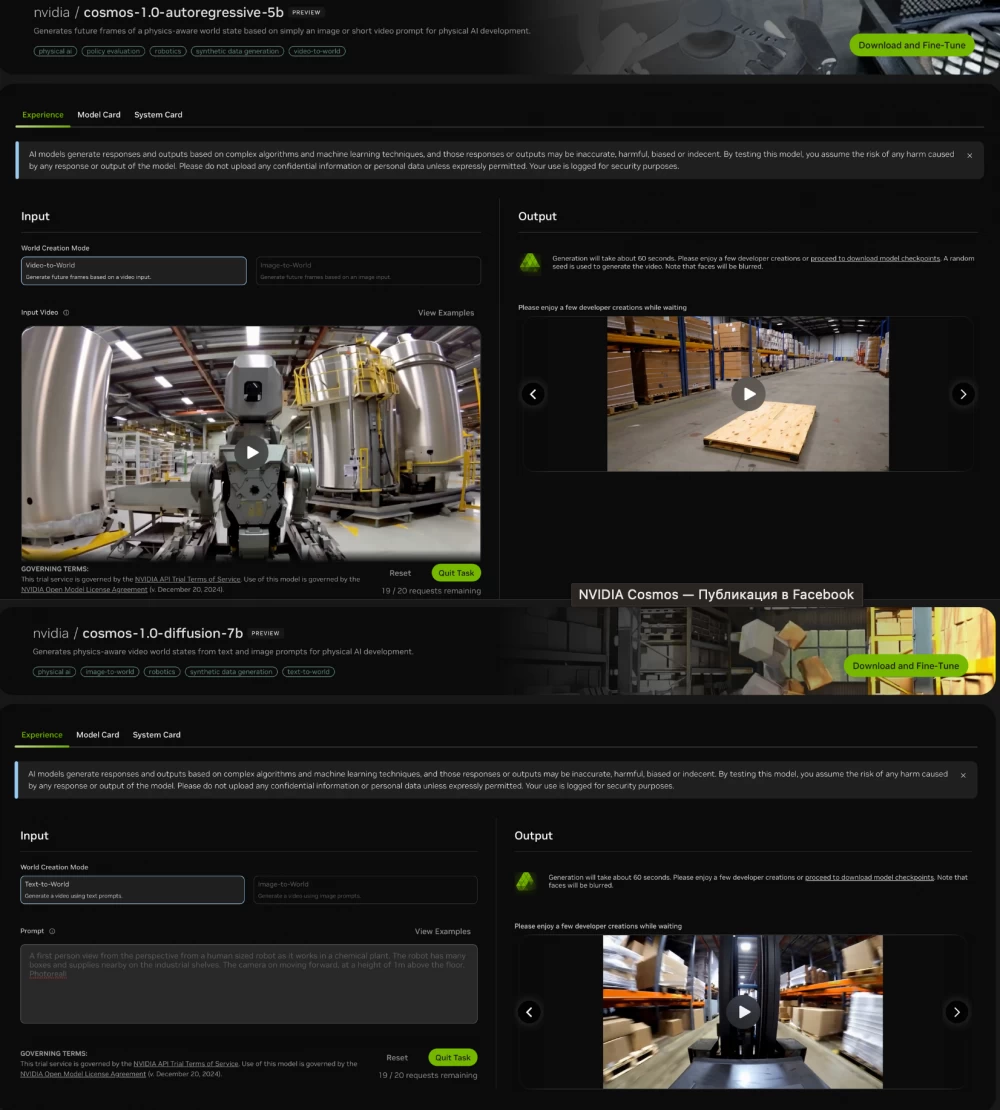Play the diffusion model's carousel video

(743, 1011)
